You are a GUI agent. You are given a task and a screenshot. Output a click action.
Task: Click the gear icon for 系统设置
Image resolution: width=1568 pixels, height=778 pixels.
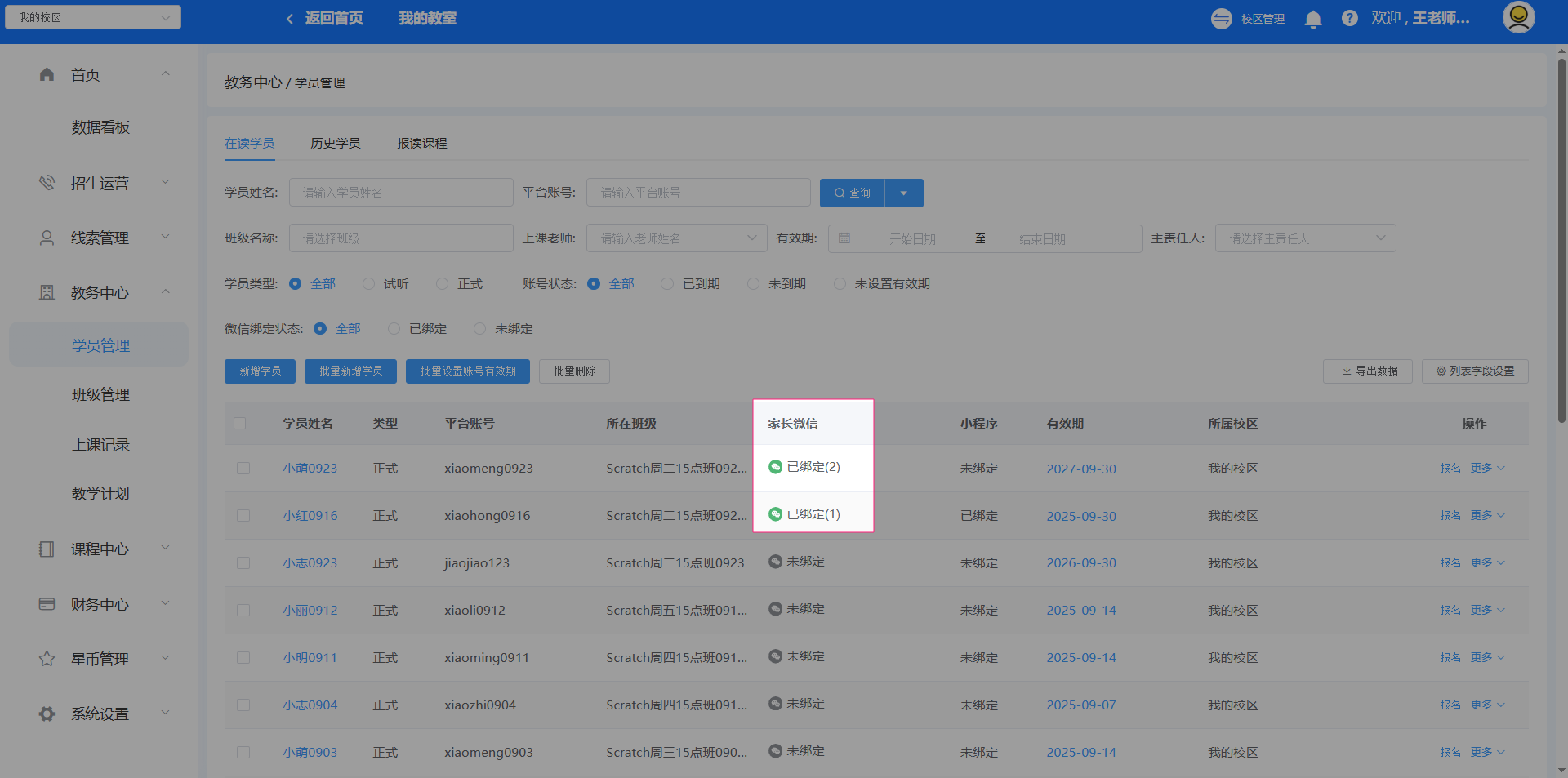pos(47,714)
